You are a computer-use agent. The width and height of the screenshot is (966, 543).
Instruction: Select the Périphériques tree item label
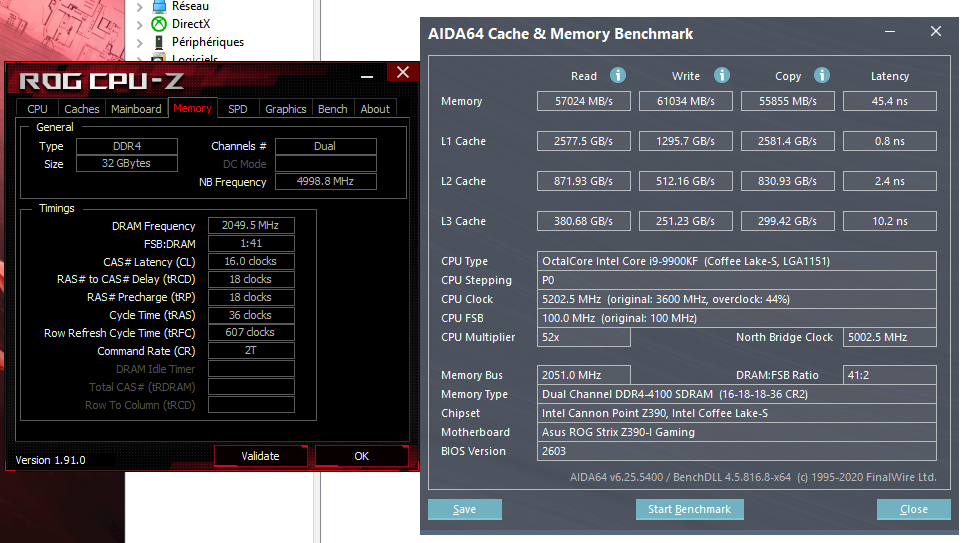click(x=208, y=42)
